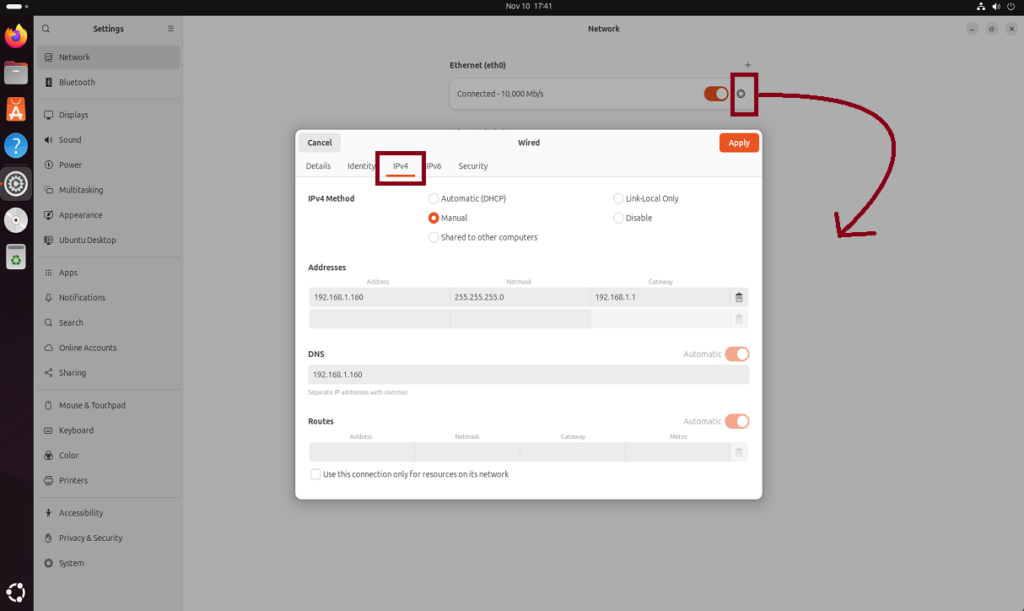Delete the 192.168.1.160 address row
Screen dimensions: 1024x611
(738, 297)
